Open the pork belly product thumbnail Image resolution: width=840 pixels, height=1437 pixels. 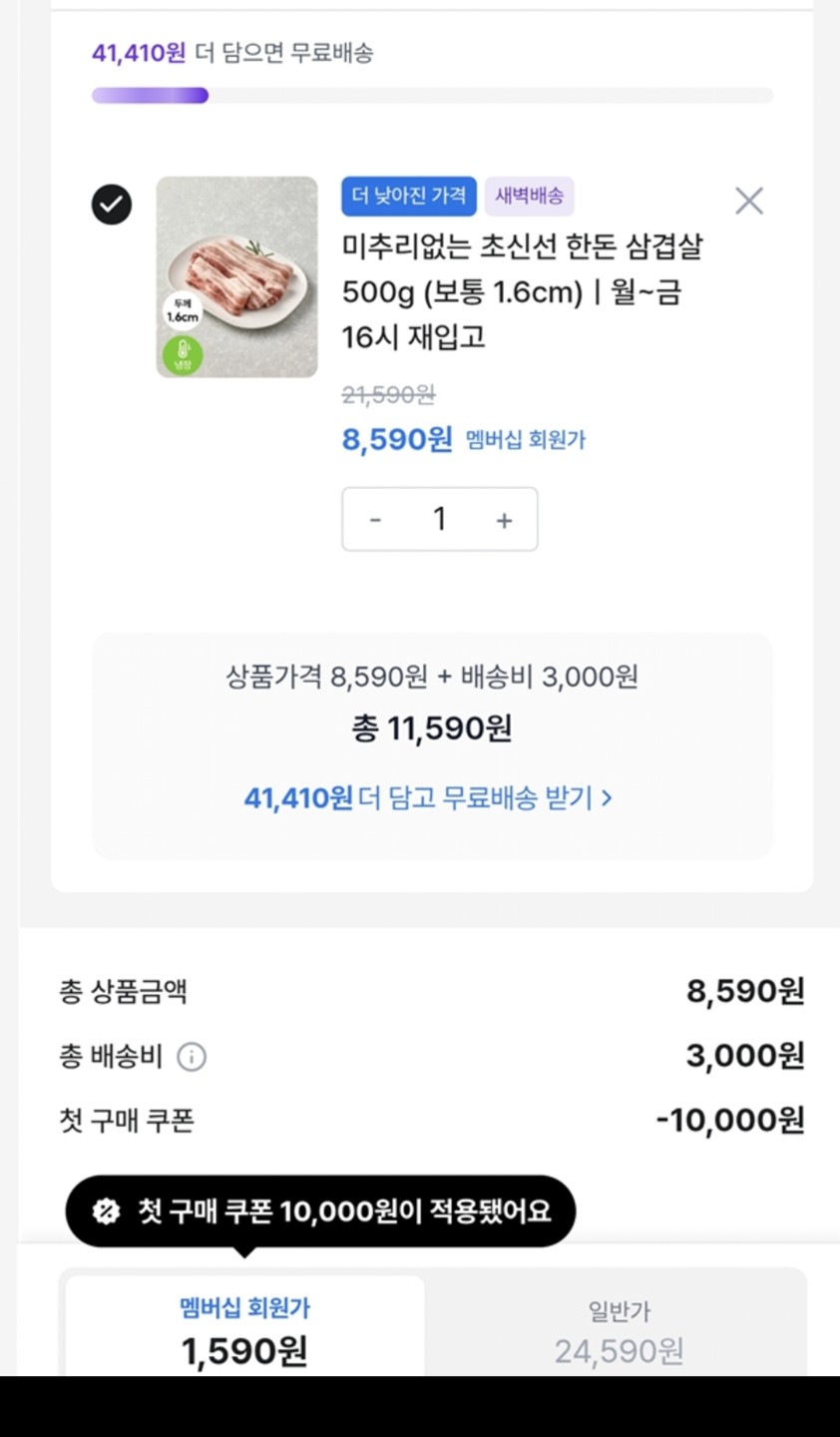pos(237,276)
